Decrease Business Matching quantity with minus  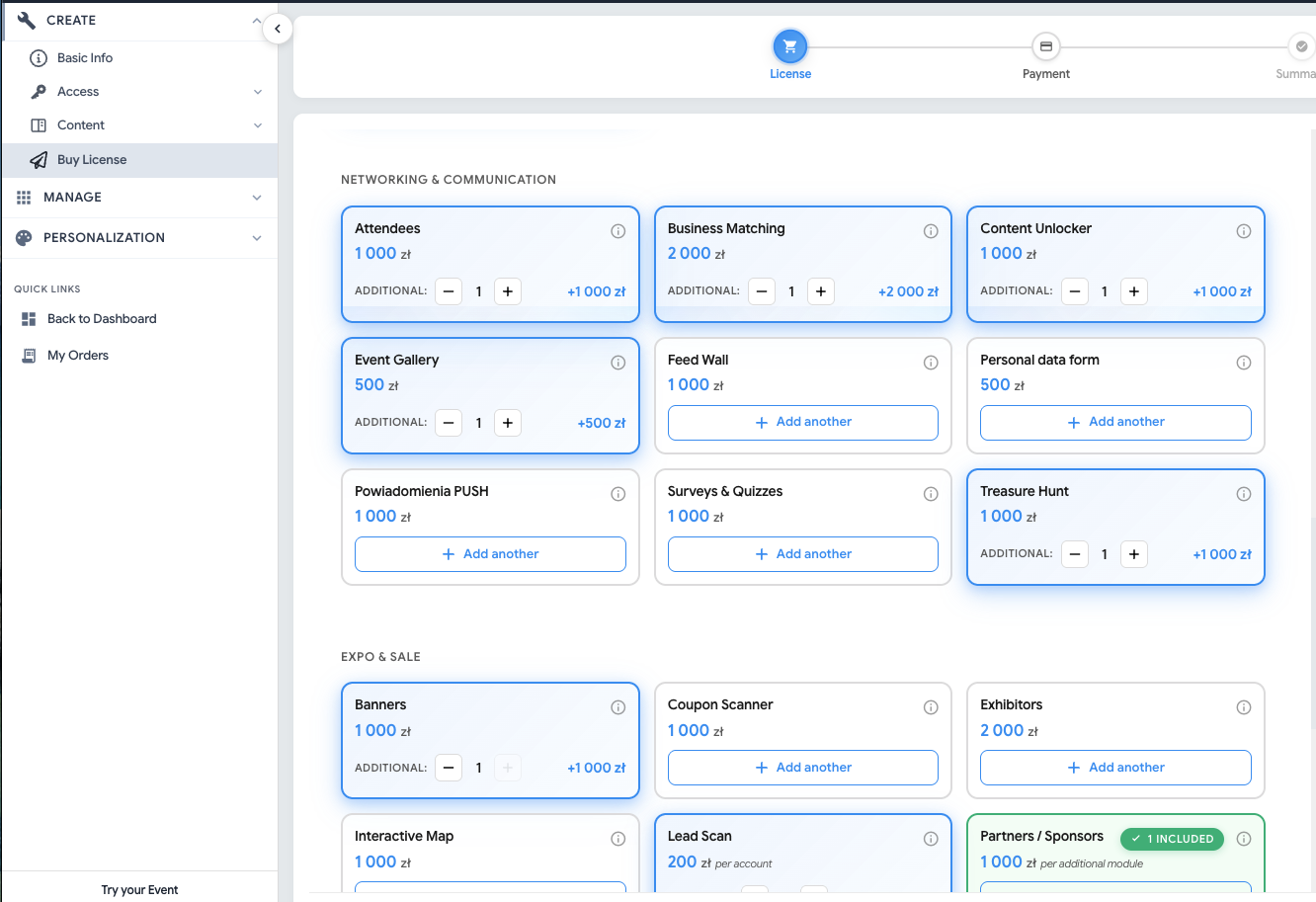[762, 291]
